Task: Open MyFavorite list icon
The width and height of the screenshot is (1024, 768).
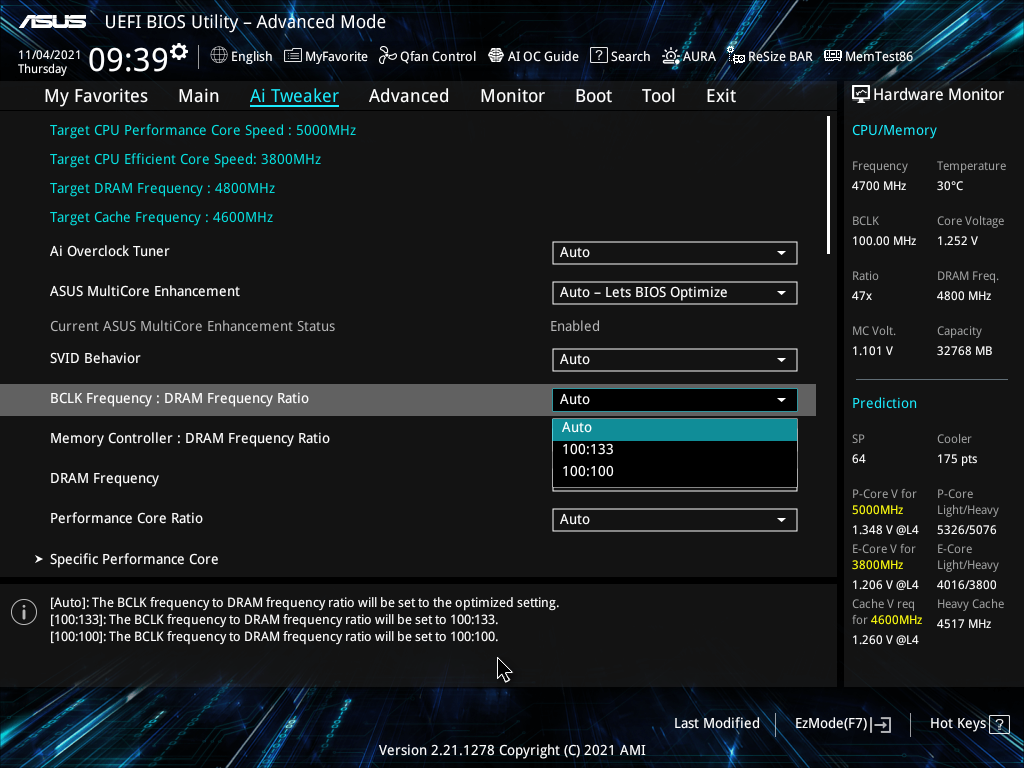Action: point(293,56)
